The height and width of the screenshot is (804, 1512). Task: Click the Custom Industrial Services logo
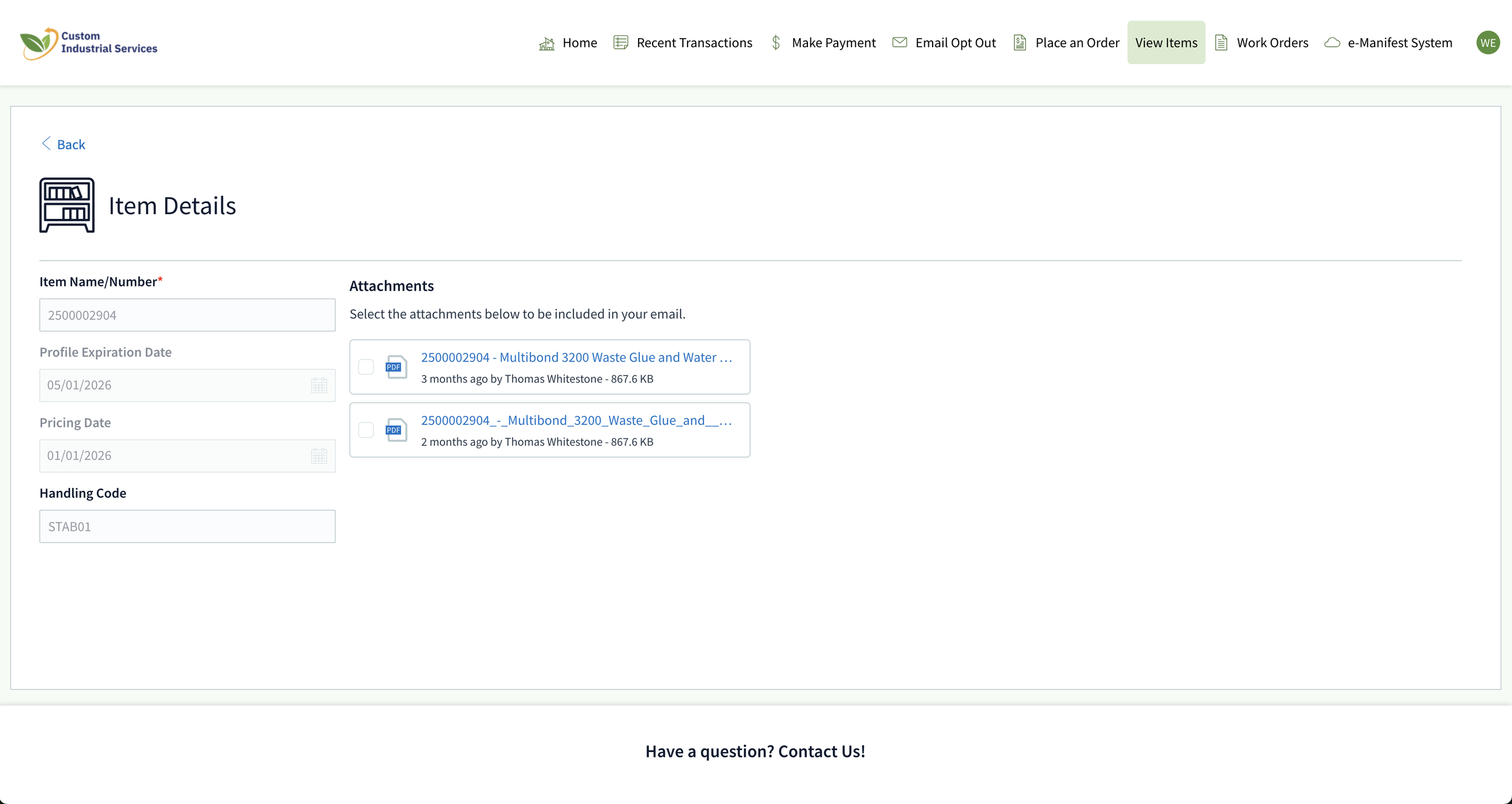coord(89,44)
